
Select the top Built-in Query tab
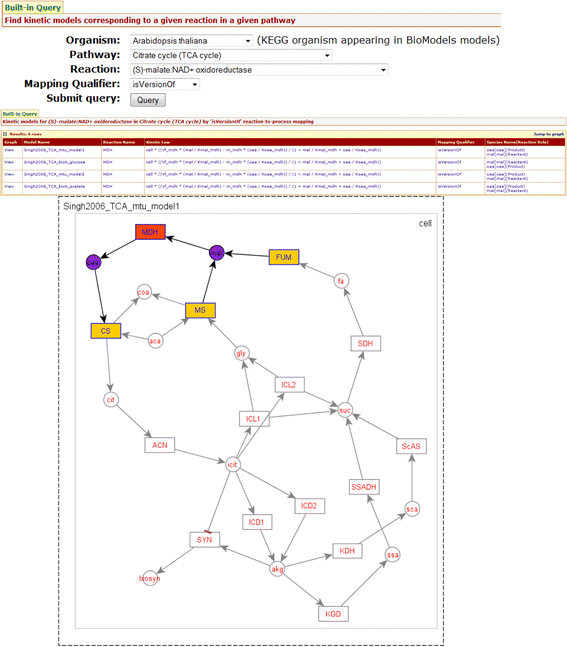pos(33,7)
